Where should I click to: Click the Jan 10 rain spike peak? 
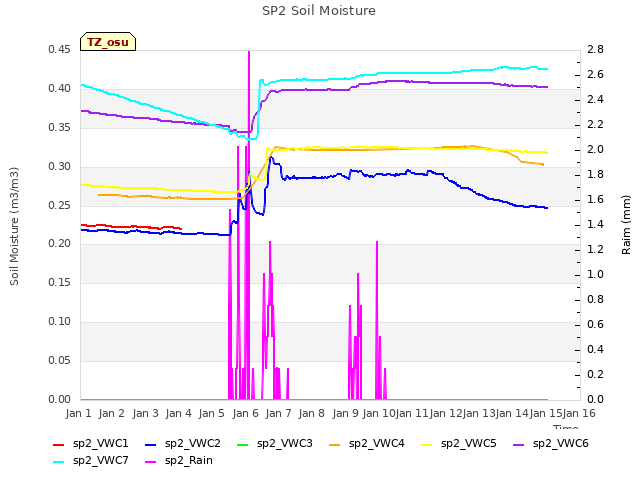[377, 242]
